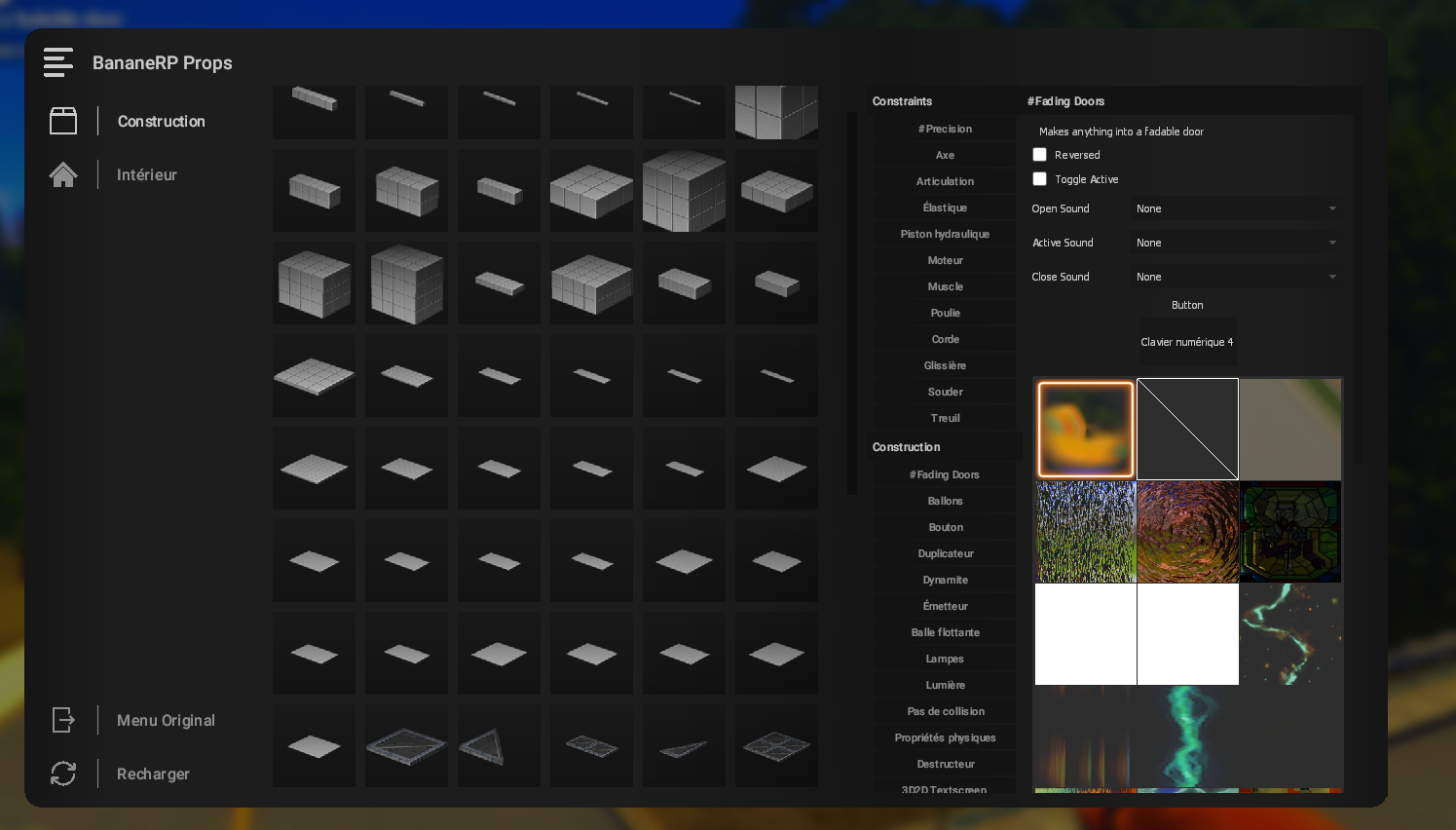
Task: Click the Construction box icon
Action: (63, 121)
